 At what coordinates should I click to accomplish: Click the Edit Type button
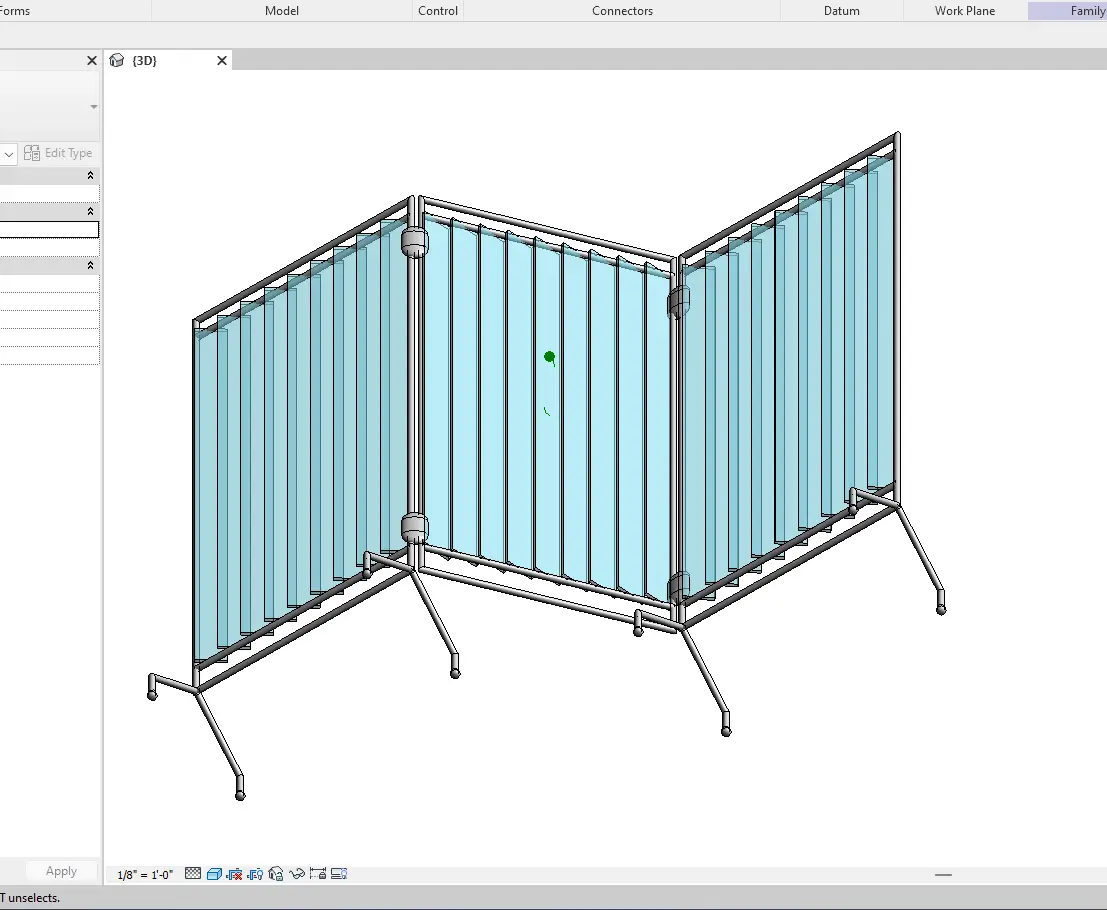point(59,153)
